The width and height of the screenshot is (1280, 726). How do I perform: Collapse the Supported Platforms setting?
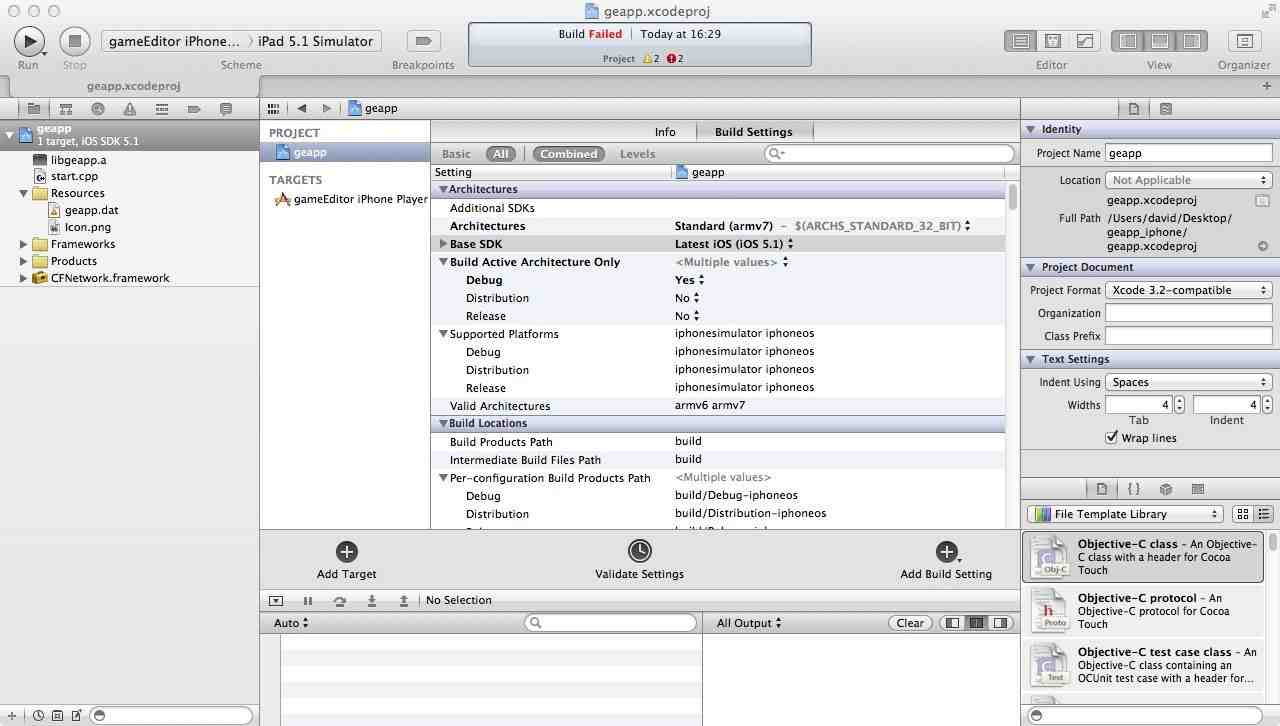443,334
